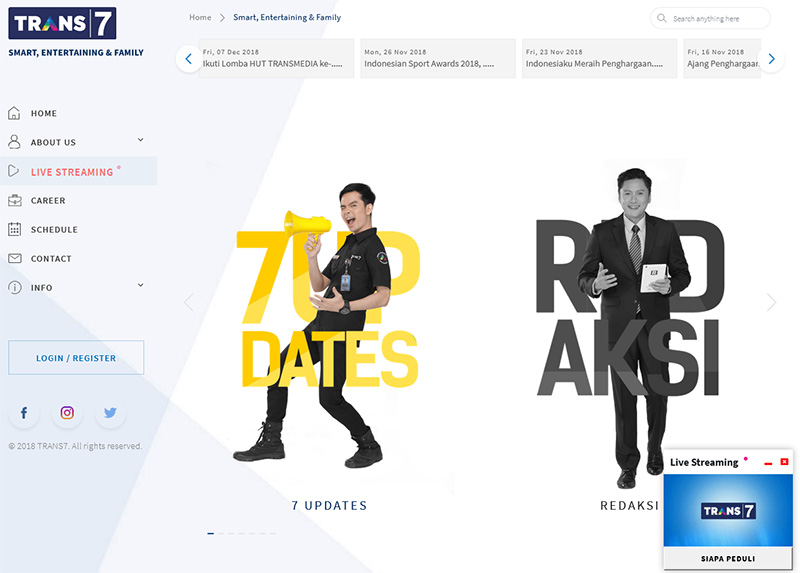The height and width of the screenshot is (573, 800).
Task: Open the 7 Updates program image
Action: tap(327, 327)
